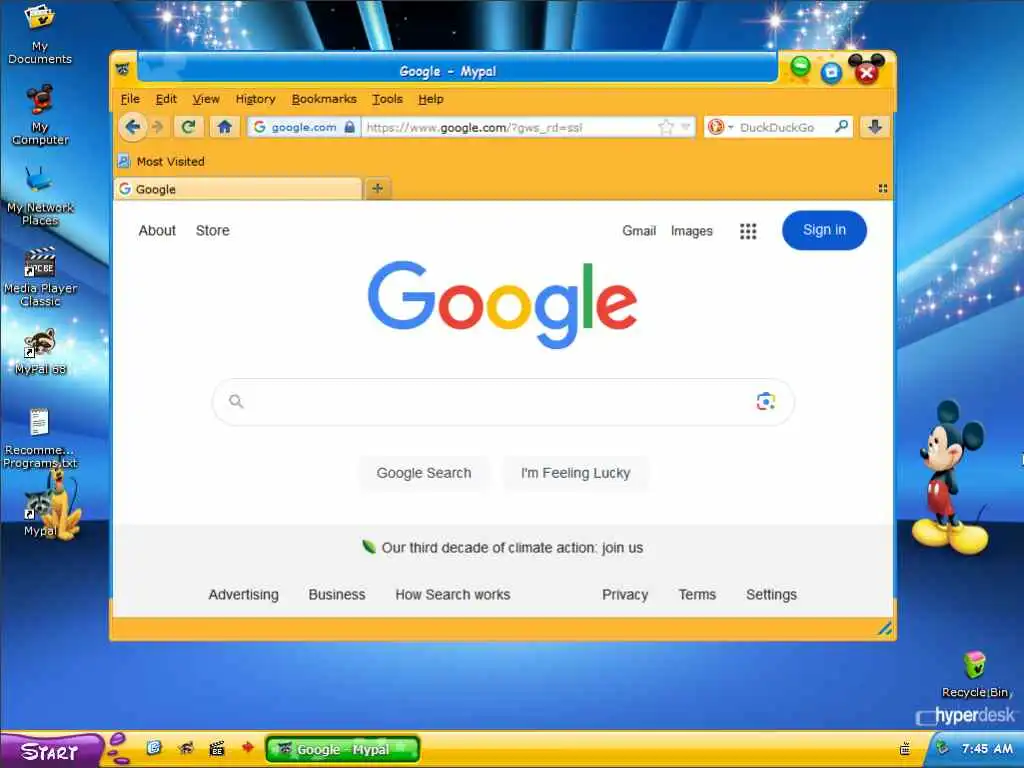Open the History menu
This screenshot has height=768, width=1024.
click(x=255, y=99)
